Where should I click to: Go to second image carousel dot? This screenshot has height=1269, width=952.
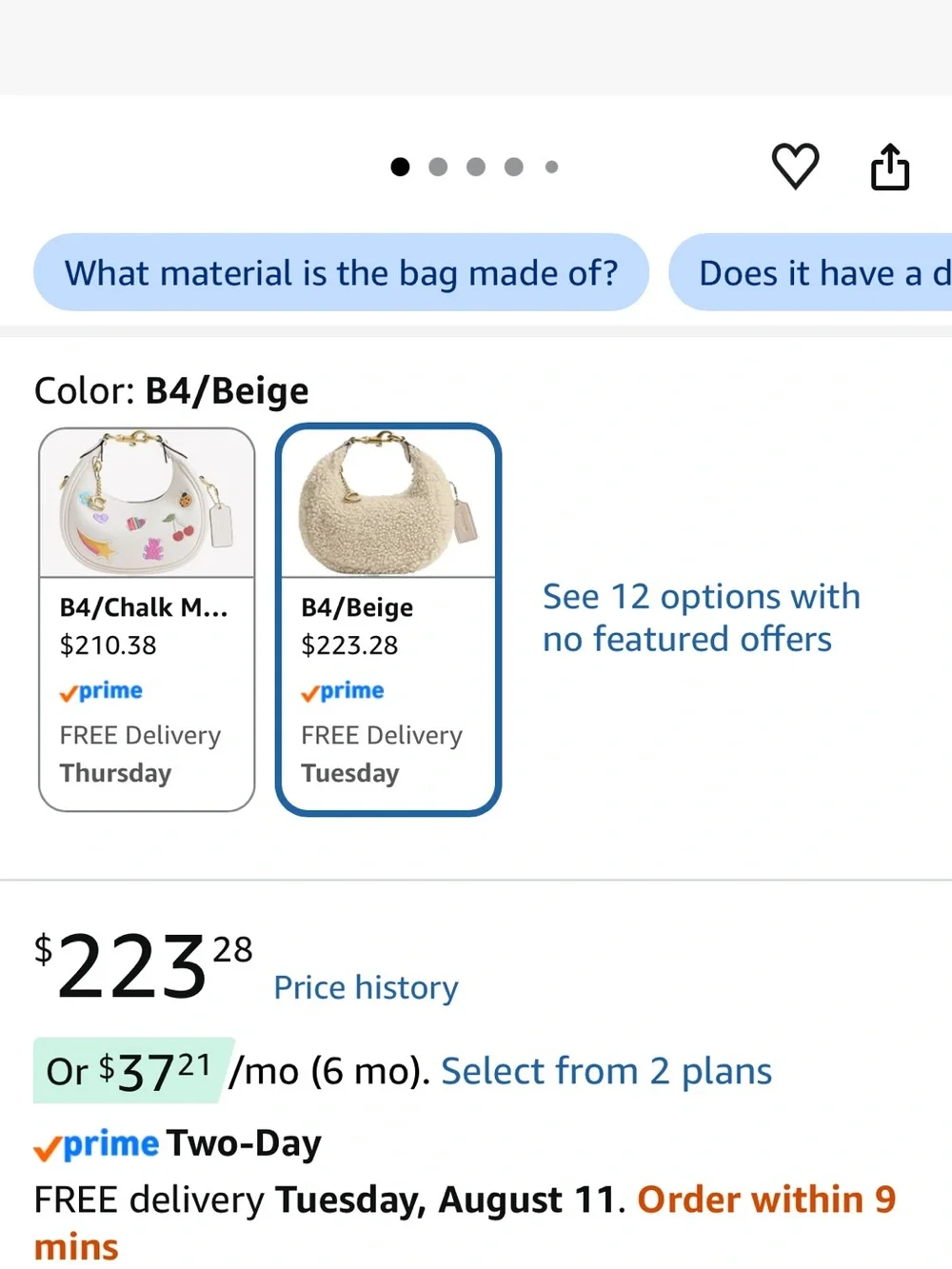438,168
